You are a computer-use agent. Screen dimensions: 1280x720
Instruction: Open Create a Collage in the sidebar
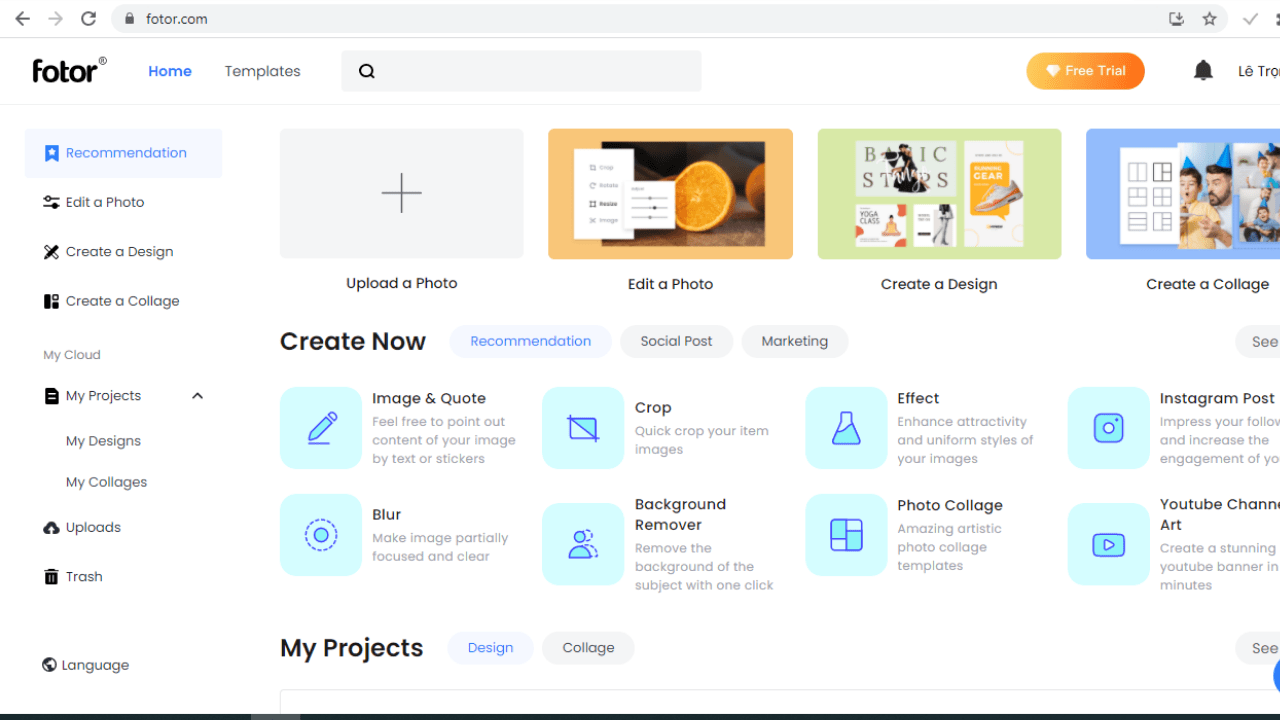[111, 301]
